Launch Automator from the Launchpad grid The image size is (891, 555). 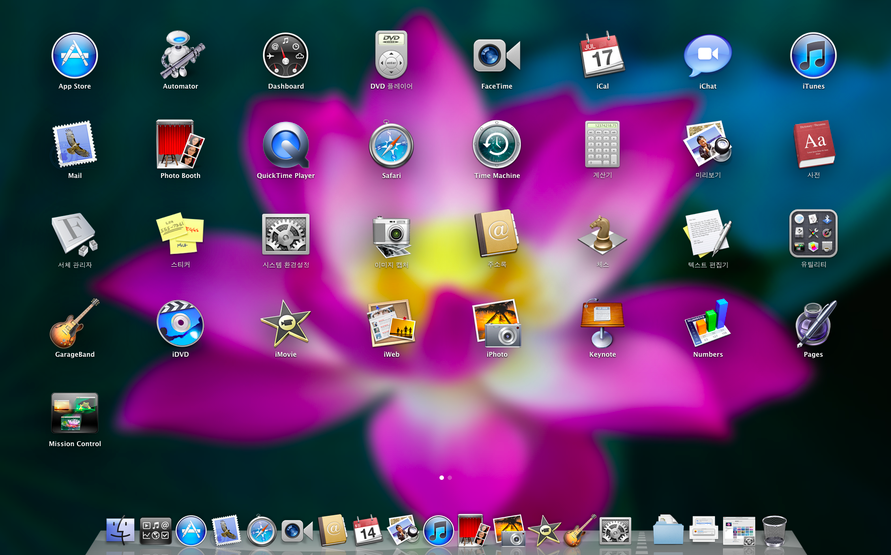(180, 55)
